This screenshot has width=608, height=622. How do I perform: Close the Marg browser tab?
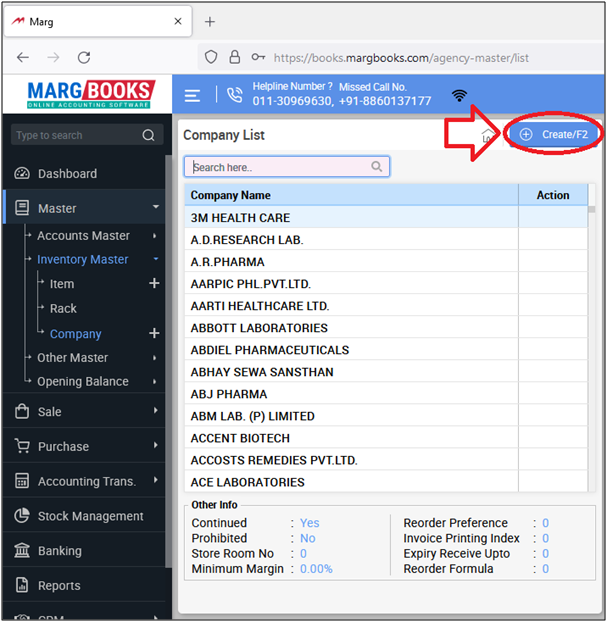(178, 21)
